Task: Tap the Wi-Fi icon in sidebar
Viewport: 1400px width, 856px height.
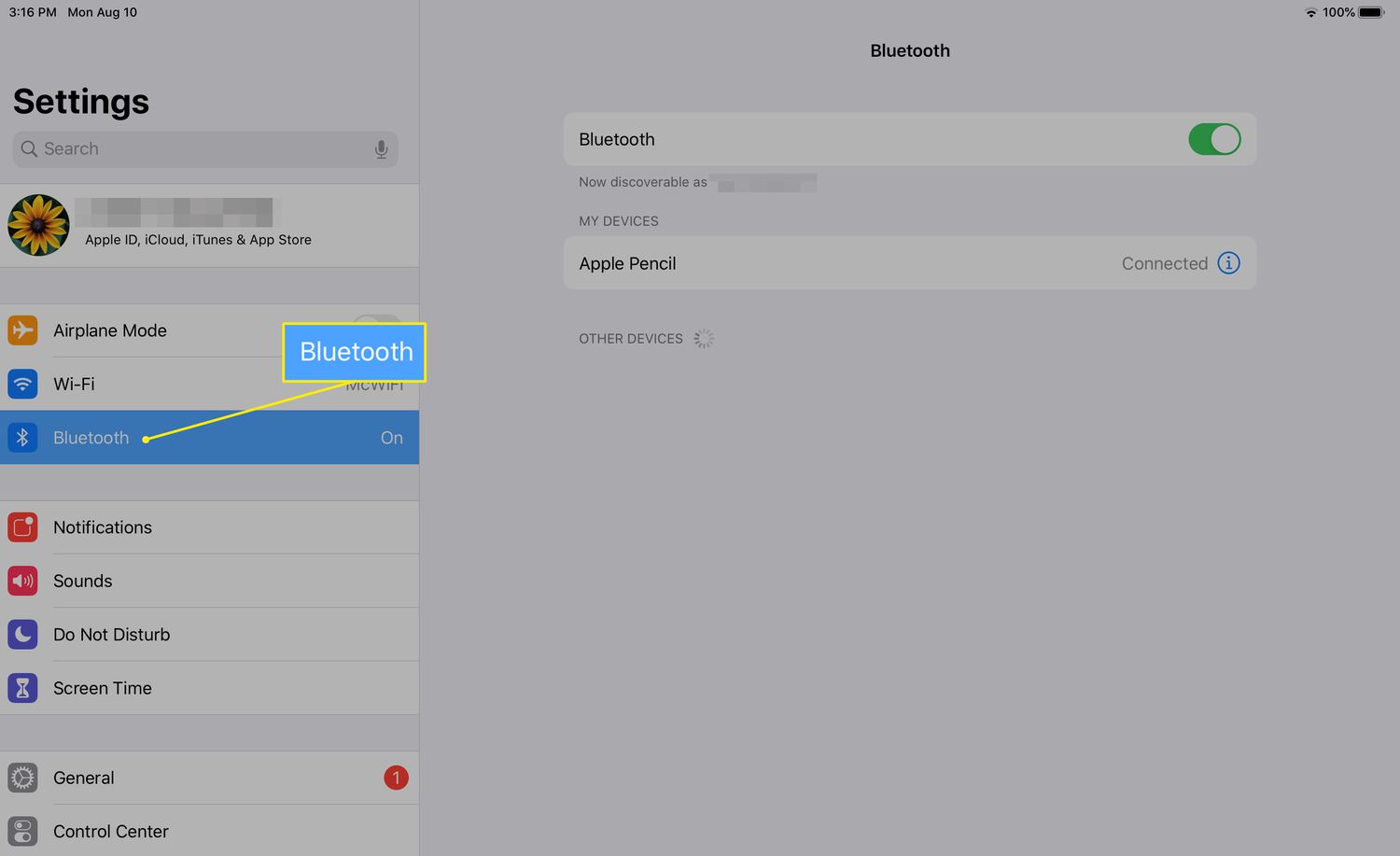Action: tap(22, 384)
